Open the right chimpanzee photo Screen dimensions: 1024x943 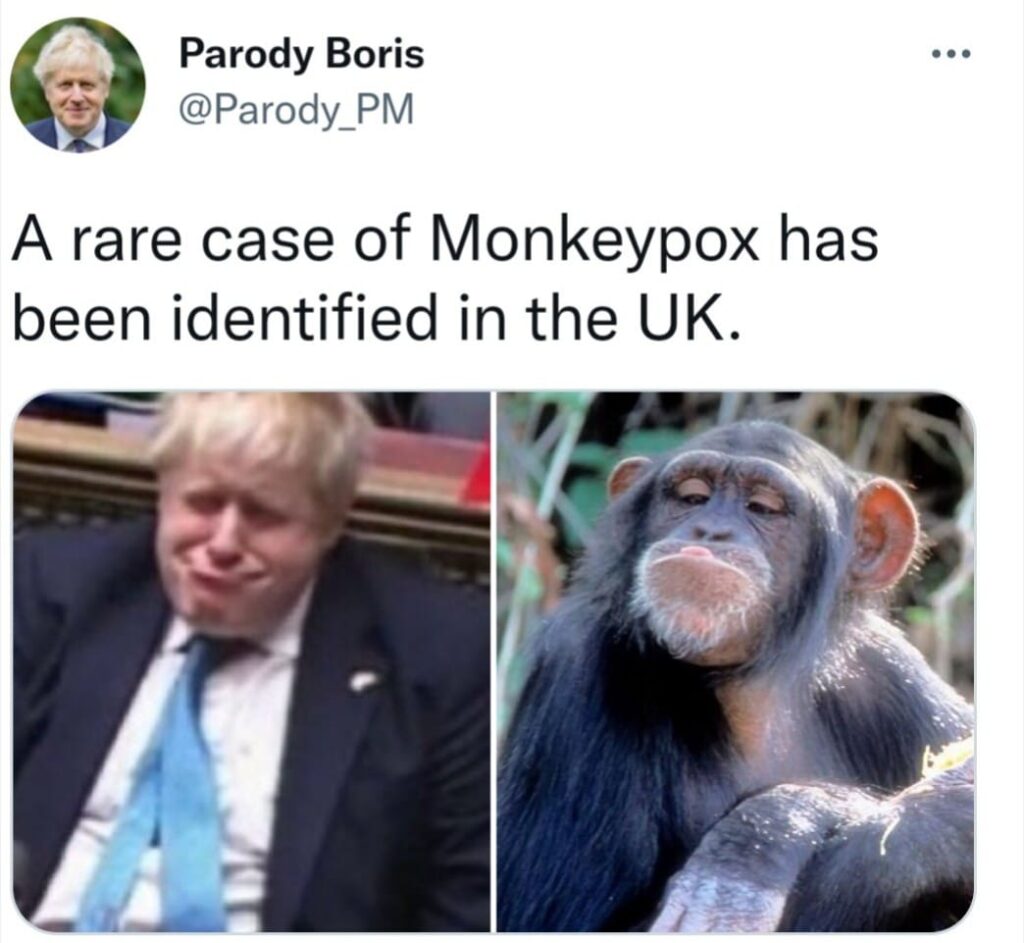736,662
